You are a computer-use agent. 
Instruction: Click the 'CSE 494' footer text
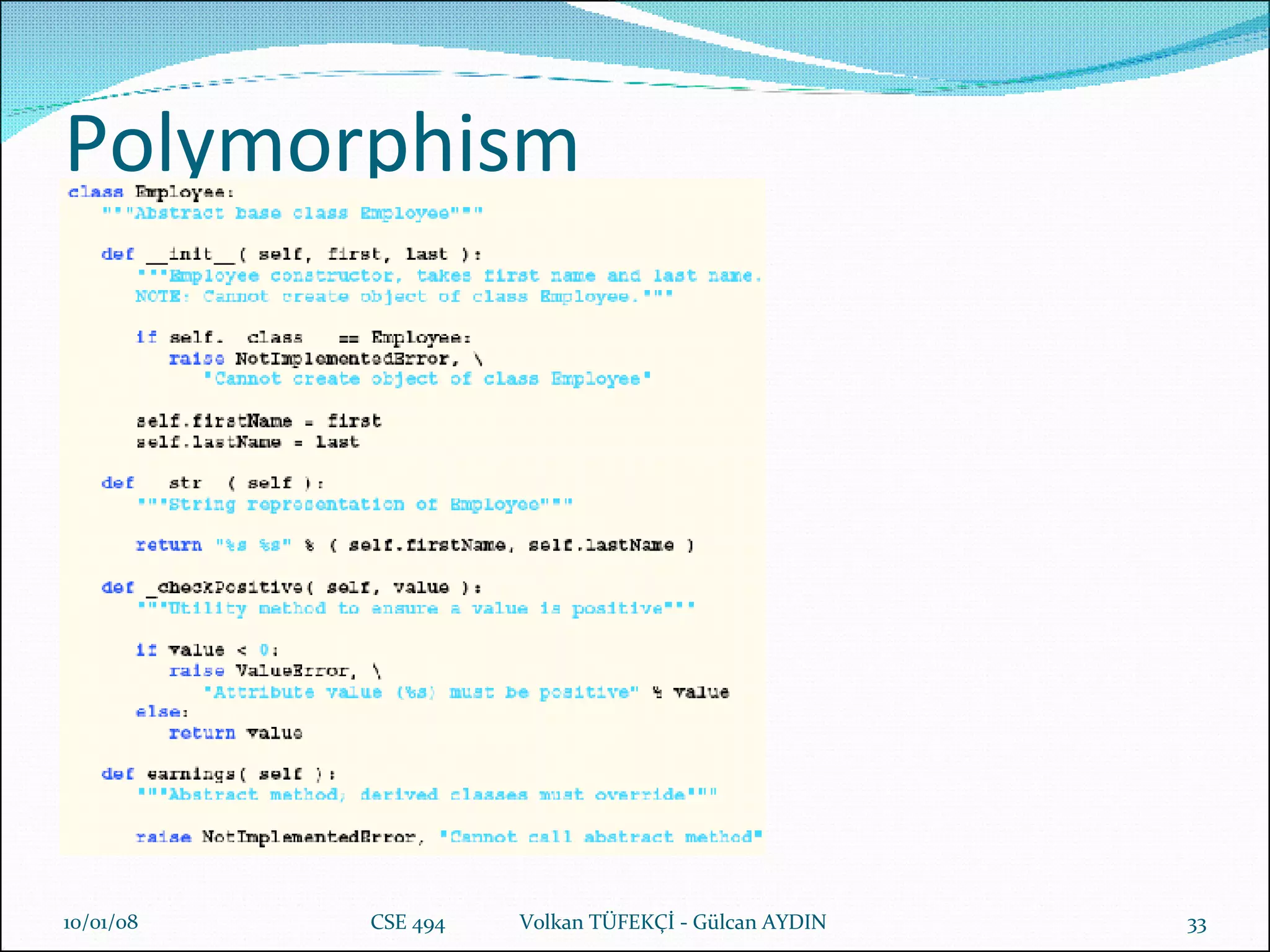(407, 923)
